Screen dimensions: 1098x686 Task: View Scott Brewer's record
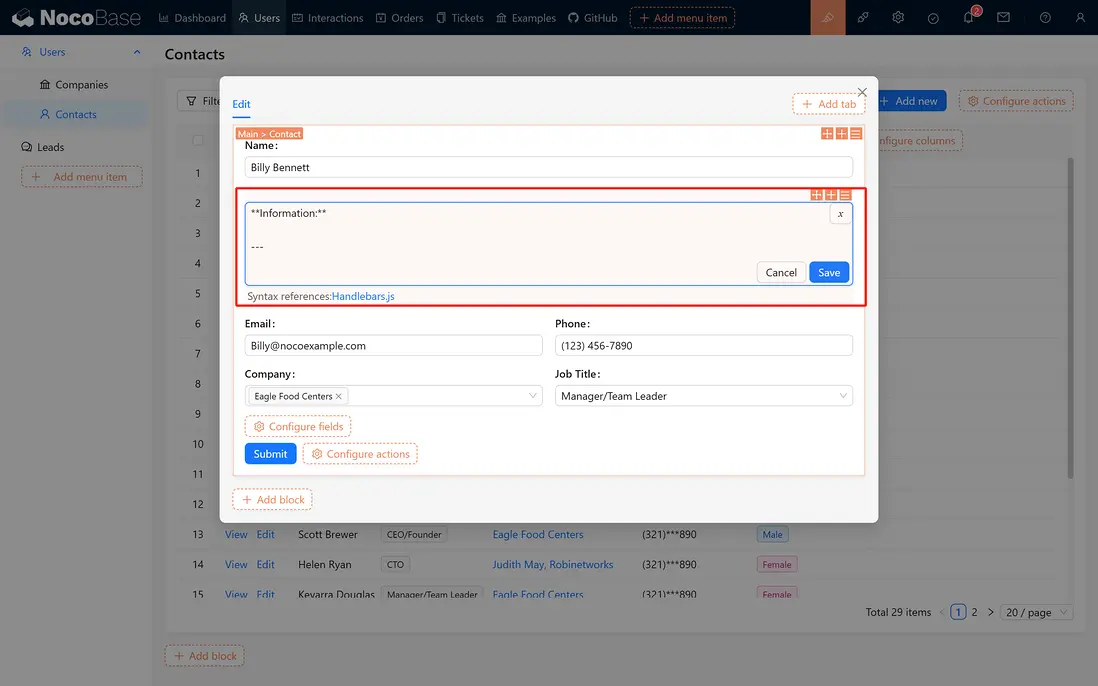236,534
